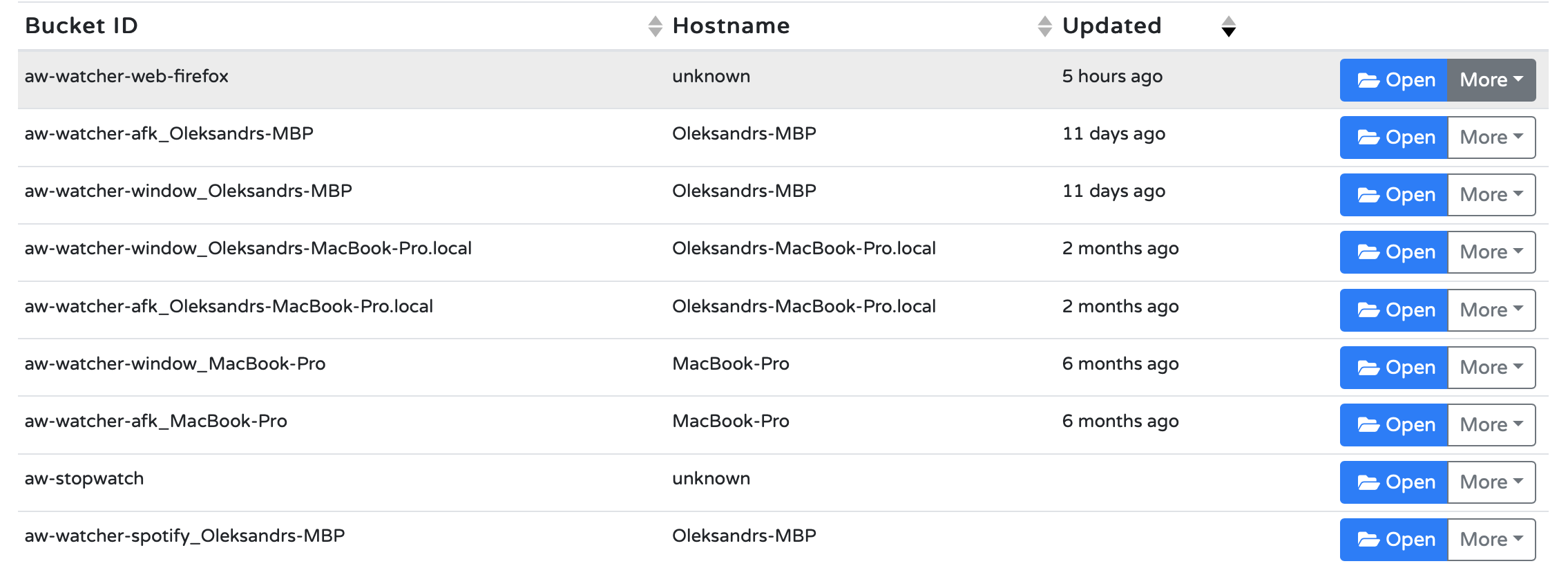Expand More dropdown for aw-watcher-spotify_Oleksandrs-MBP
The image size is (1568, 586).
click(x=1491, y=540)
